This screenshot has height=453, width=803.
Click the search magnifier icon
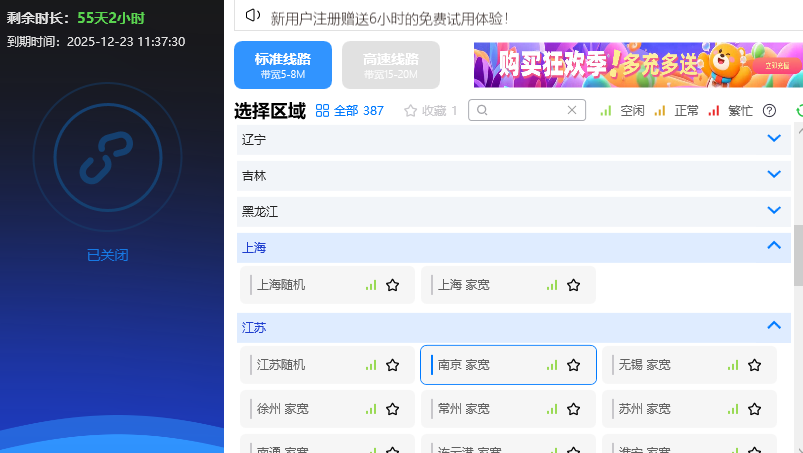pos(482,110)
